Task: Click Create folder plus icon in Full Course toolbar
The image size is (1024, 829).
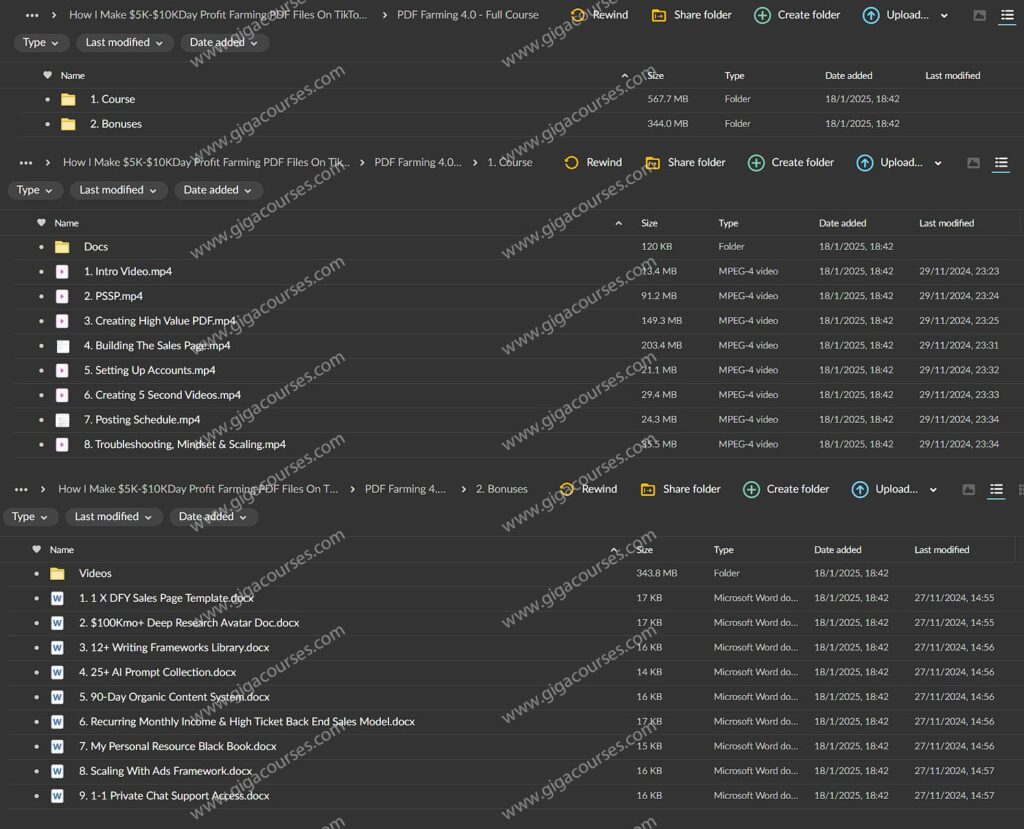Action: point(762,16)
